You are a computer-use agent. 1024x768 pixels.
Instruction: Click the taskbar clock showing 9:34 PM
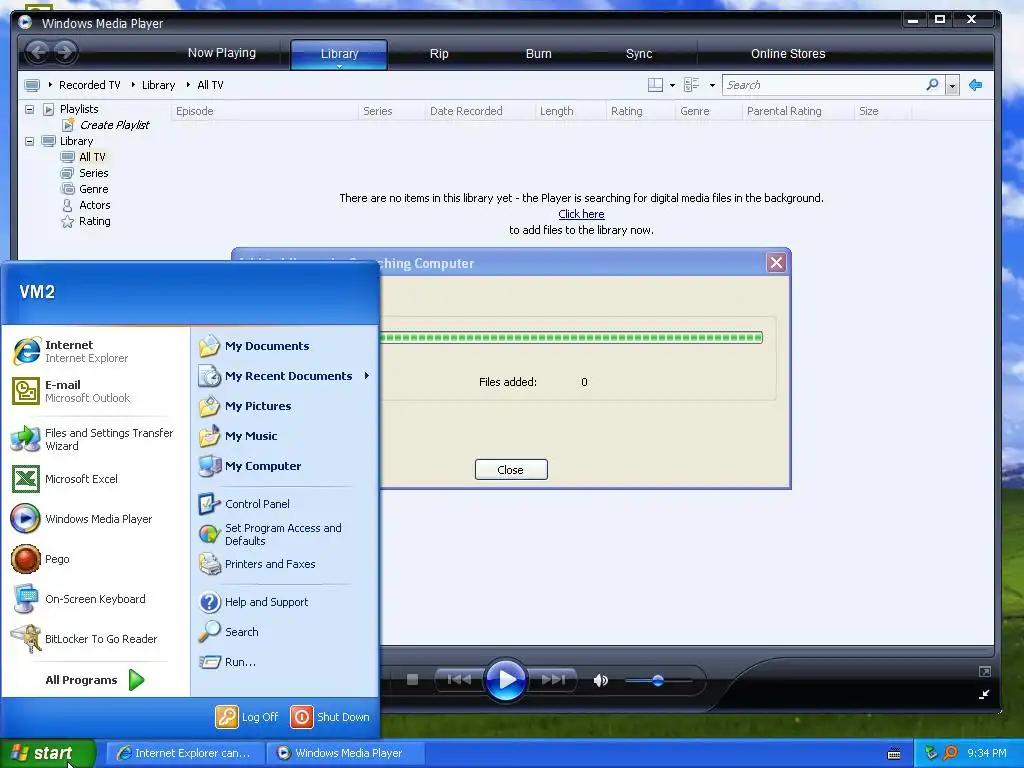(987, 753)
